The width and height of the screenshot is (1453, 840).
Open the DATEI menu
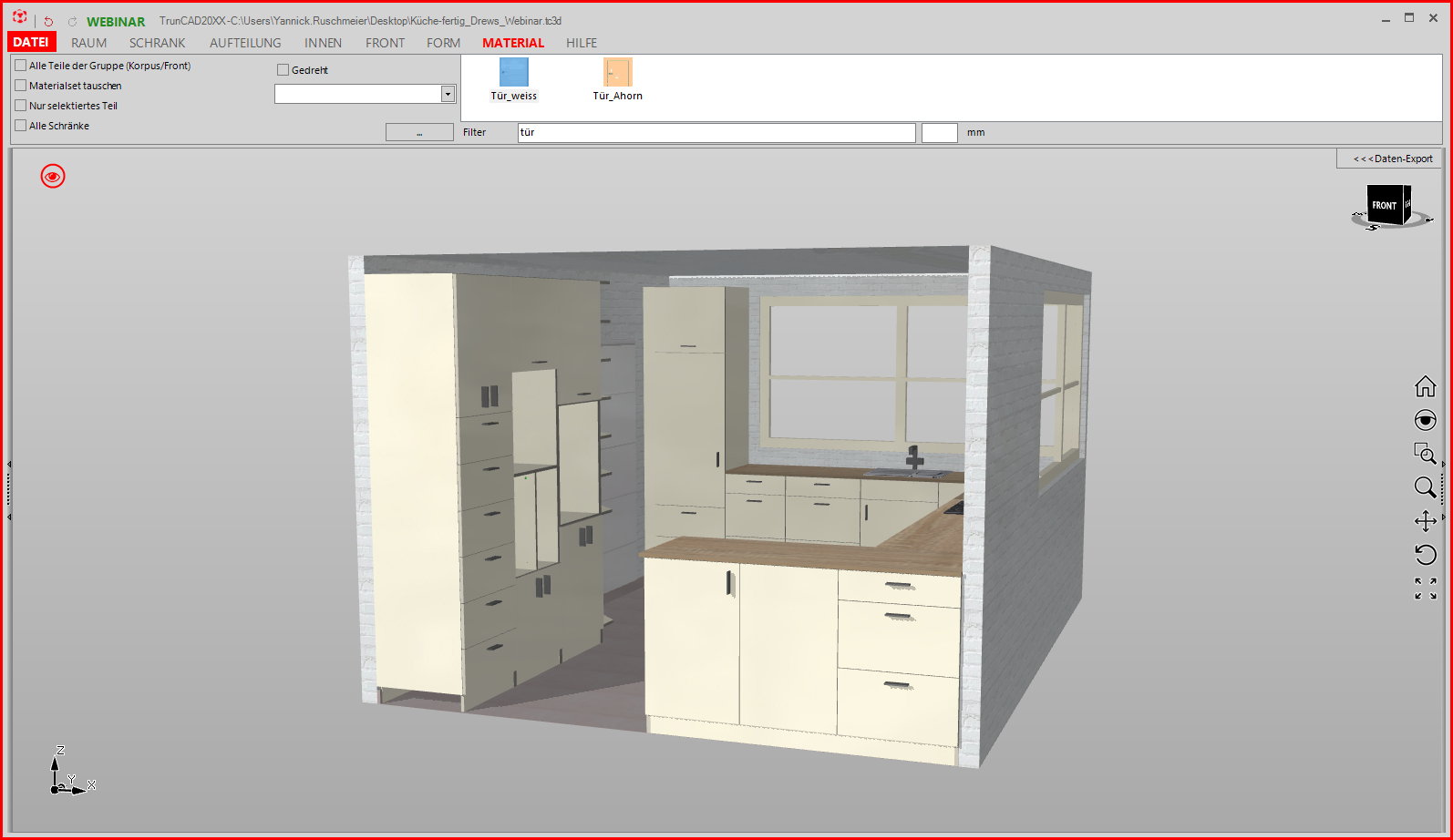click(x=31, y=42)
